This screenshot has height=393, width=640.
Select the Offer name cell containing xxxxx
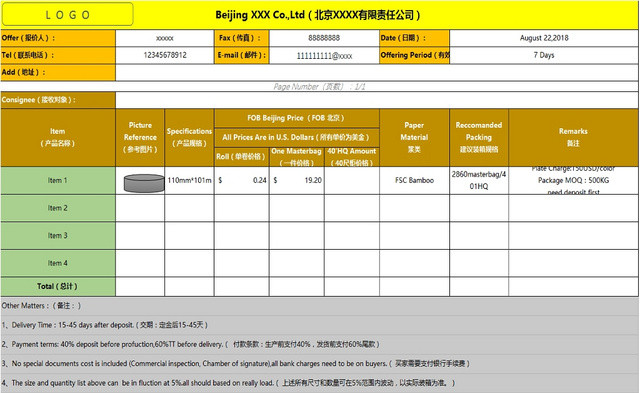(165, 38)
